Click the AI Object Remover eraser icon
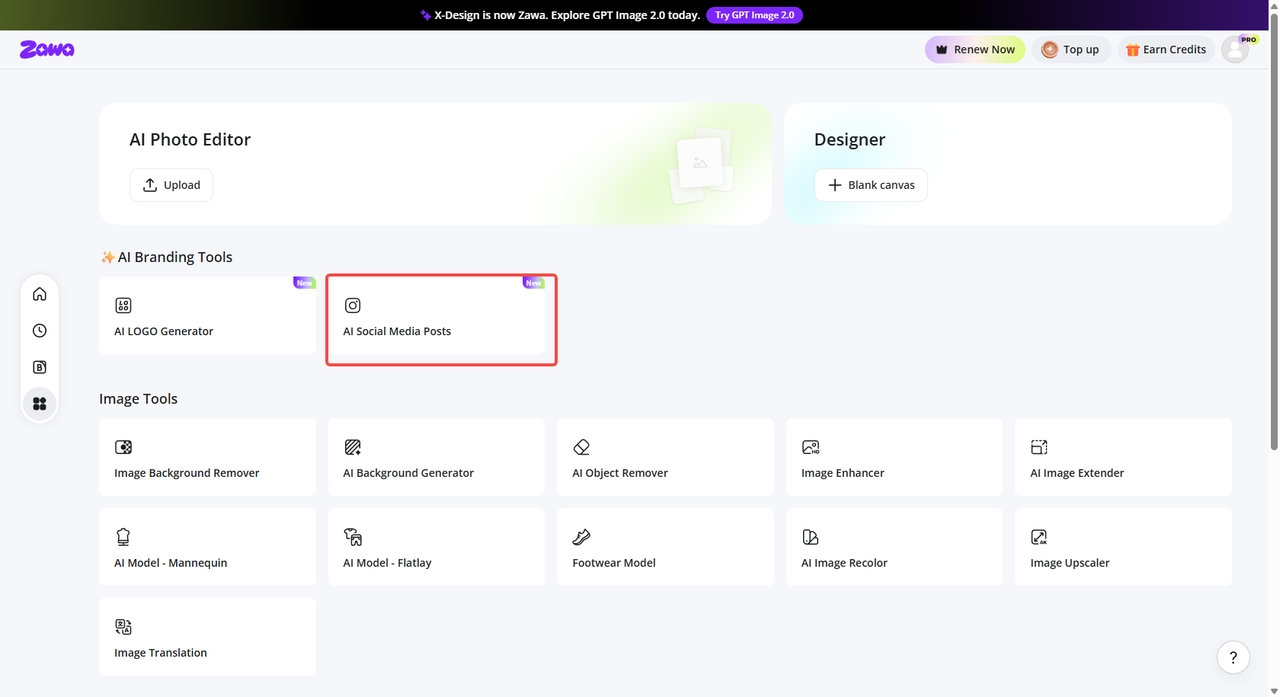 (581, 447)
